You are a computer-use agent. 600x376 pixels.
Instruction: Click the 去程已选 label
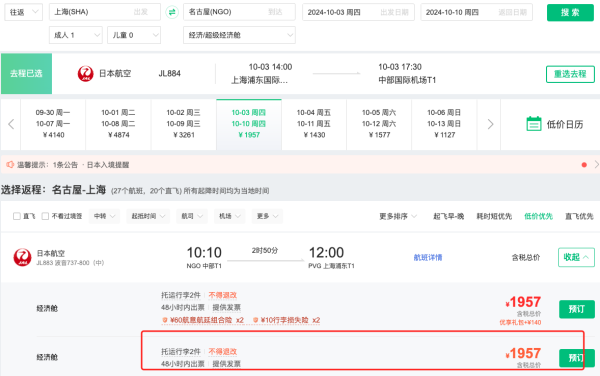click(x=26, y=73)
